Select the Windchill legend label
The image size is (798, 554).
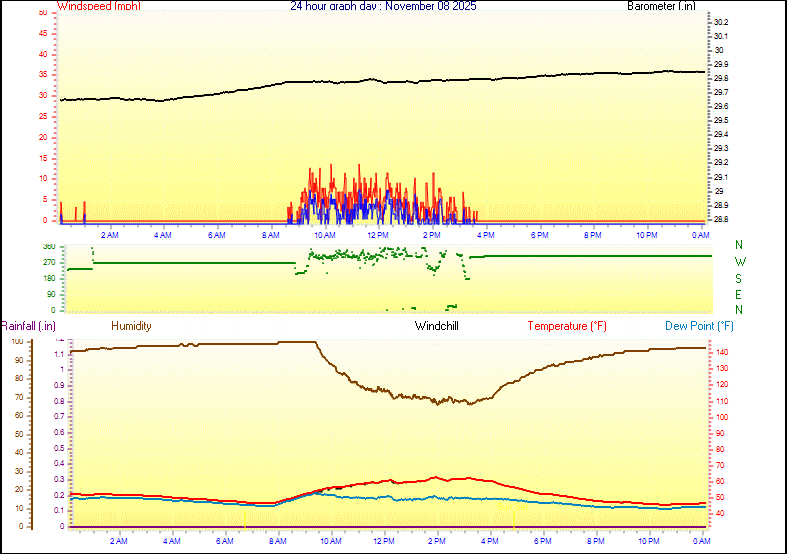tap(437, 326)
